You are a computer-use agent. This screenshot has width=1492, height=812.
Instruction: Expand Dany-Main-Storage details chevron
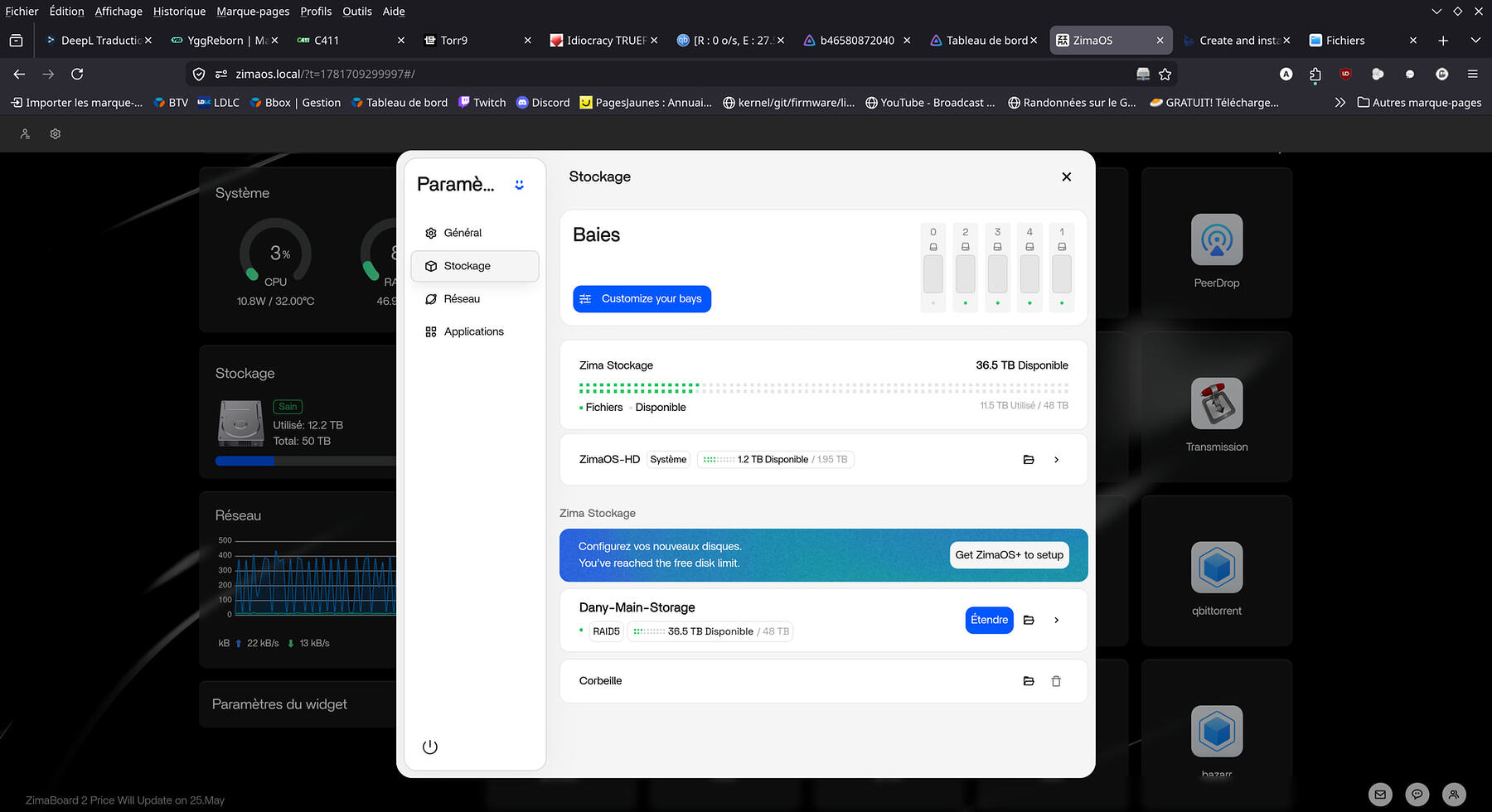[x=1056, y=620]
